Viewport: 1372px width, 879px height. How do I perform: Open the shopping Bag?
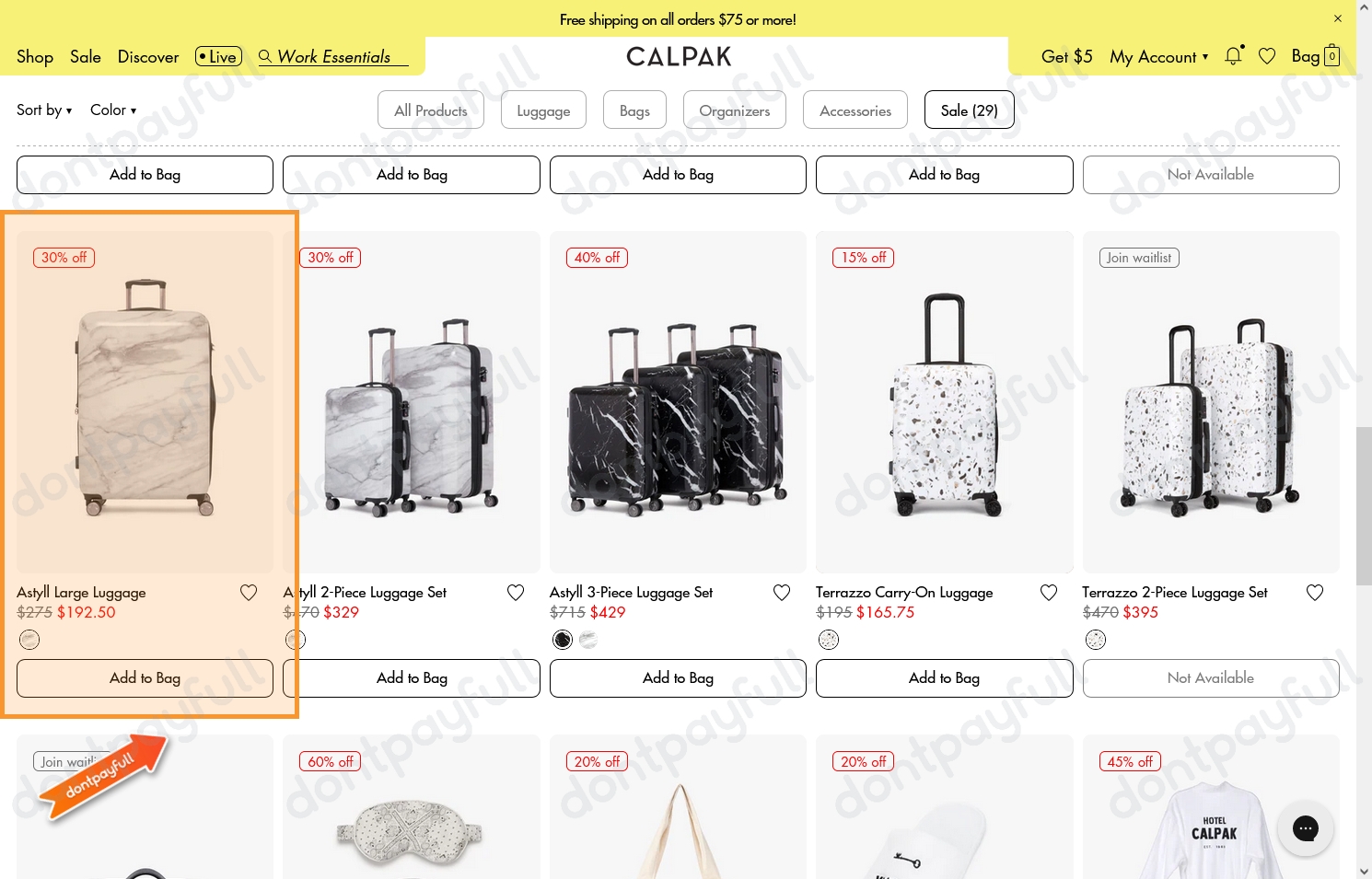tap(1315, 56)
